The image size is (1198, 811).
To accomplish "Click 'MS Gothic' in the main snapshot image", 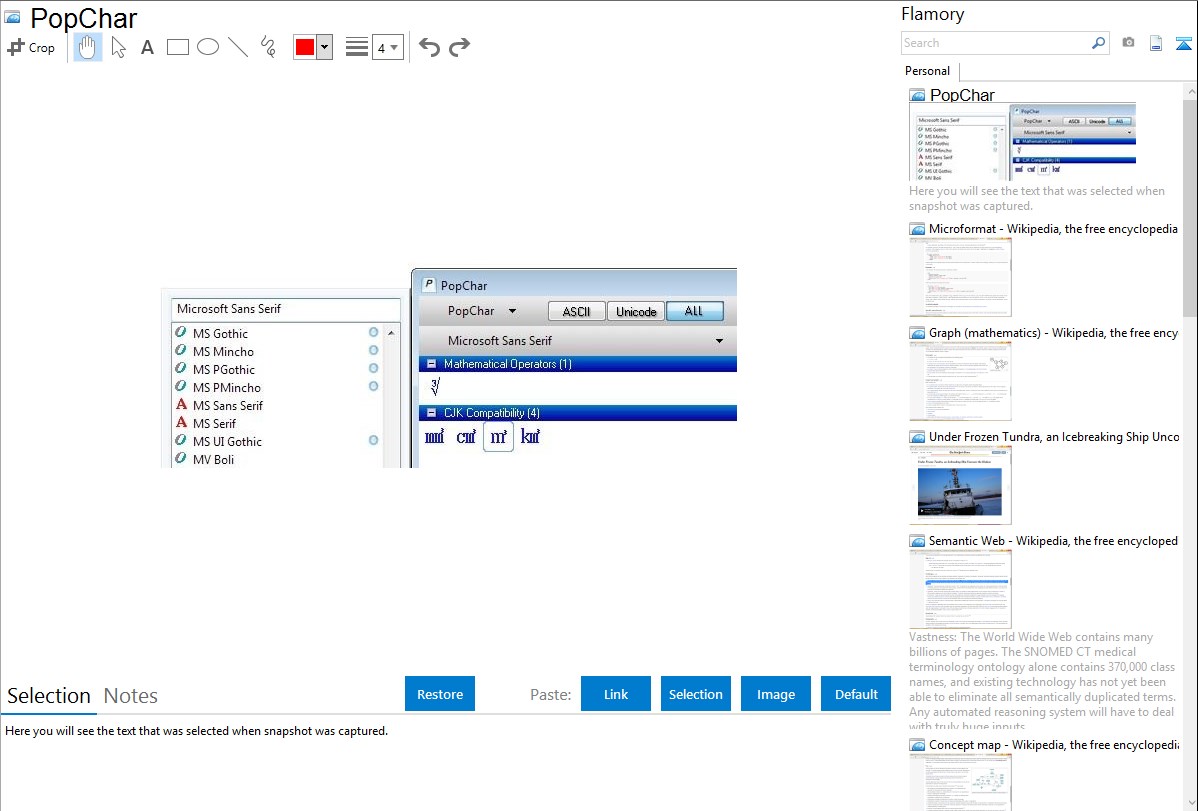I will click(x=220, y=333).
